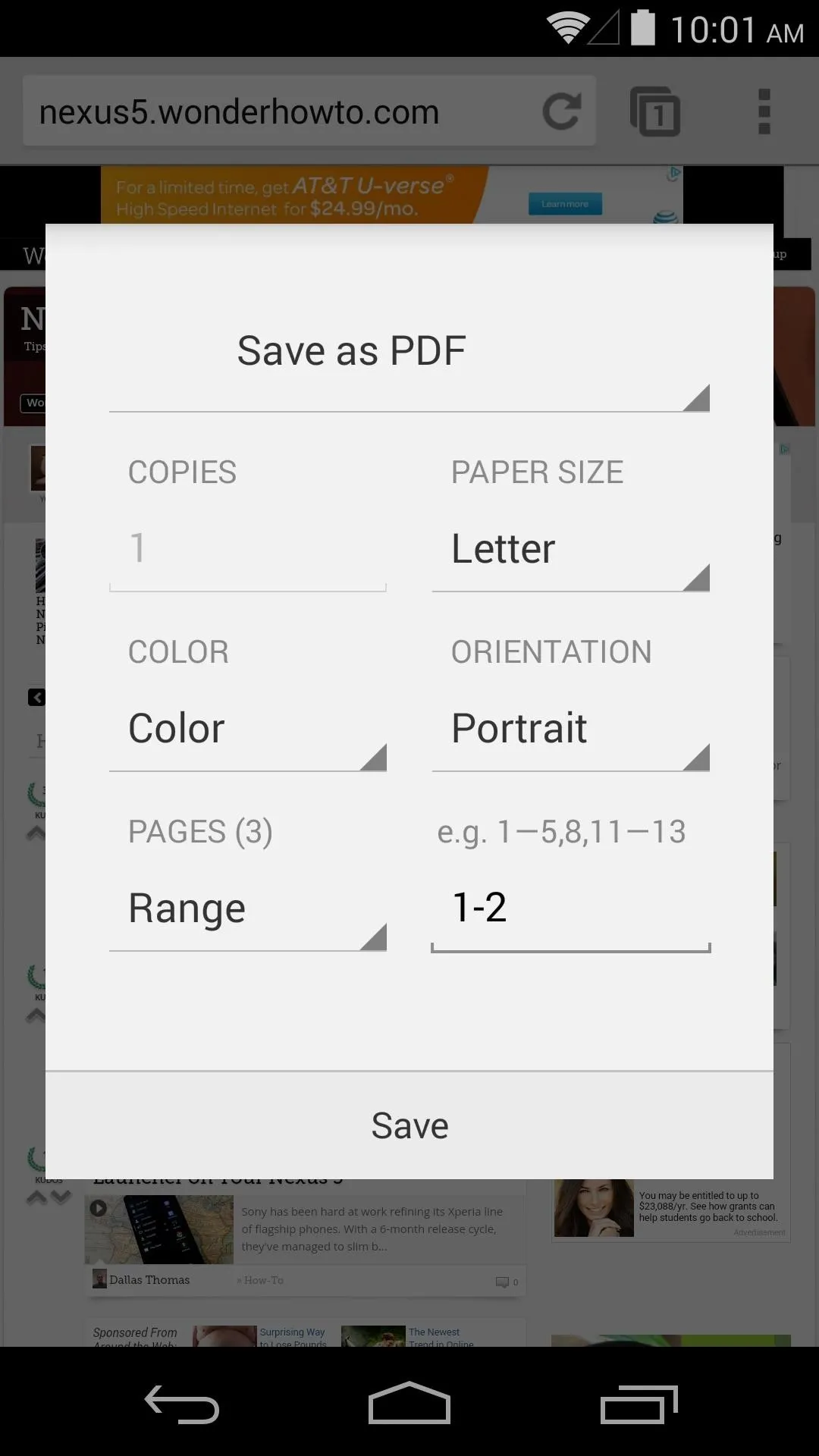
Task: Tap the browser reload icon
Action: [562, 111]
